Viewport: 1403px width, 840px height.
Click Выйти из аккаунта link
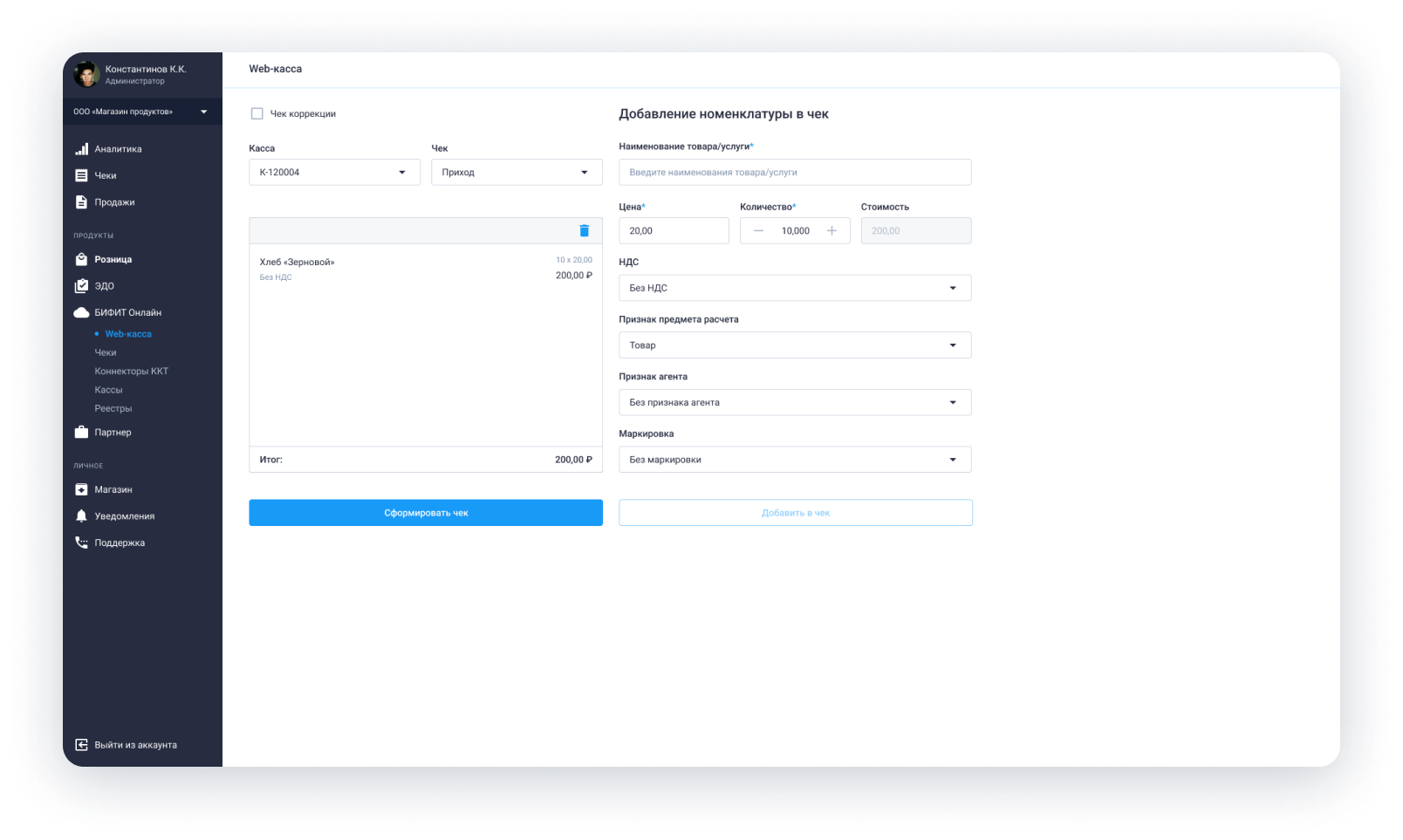tap(135, 745)
